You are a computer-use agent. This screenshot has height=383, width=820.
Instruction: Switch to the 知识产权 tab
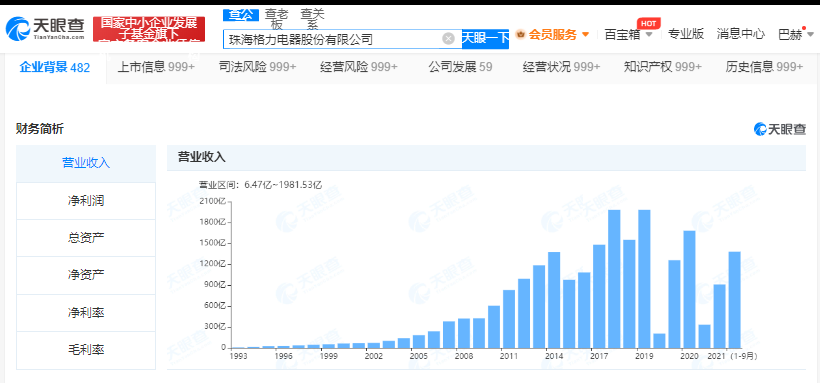coord(663,67)
